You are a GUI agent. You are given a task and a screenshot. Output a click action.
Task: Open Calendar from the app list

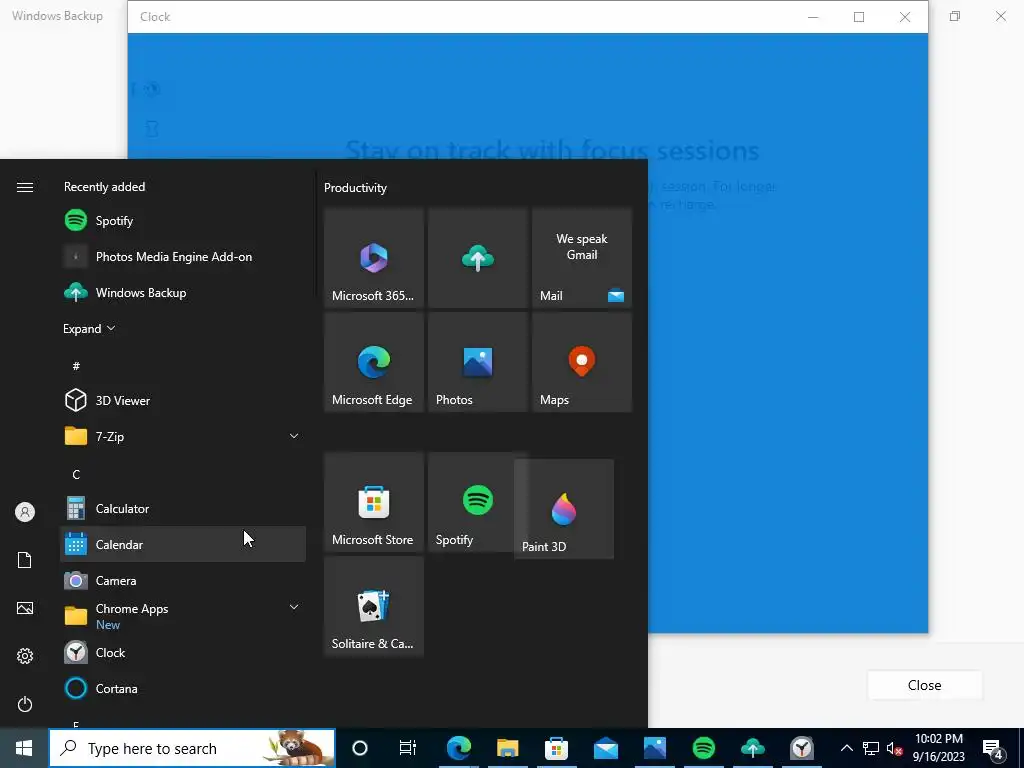183,544
